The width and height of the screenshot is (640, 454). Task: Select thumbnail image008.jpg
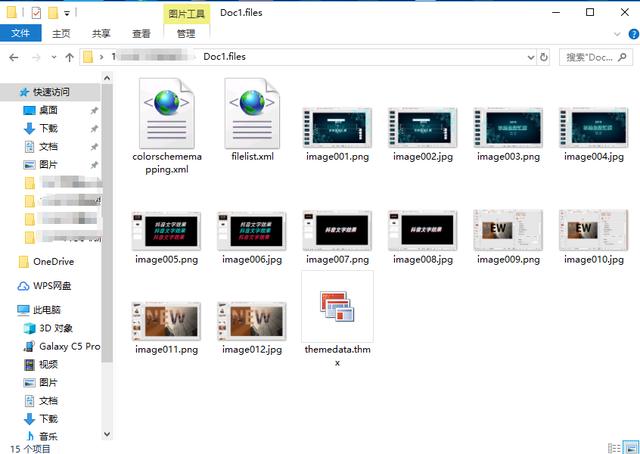(x=422, y=230)
